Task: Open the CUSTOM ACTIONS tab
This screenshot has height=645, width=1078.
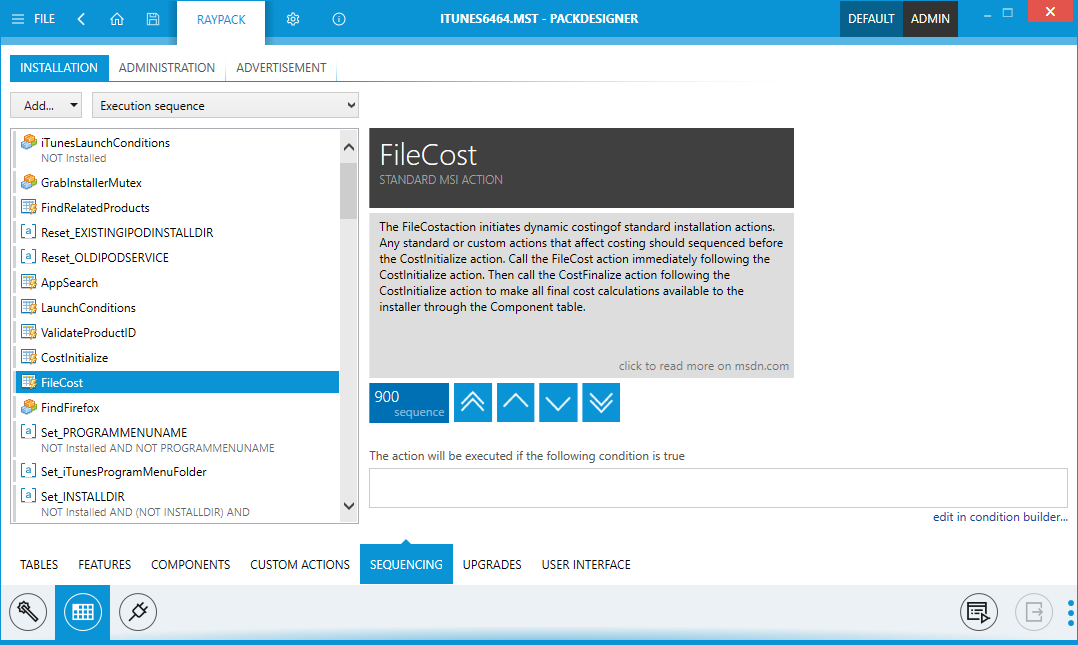Action: pyautogui.click(x=300, y=565)
